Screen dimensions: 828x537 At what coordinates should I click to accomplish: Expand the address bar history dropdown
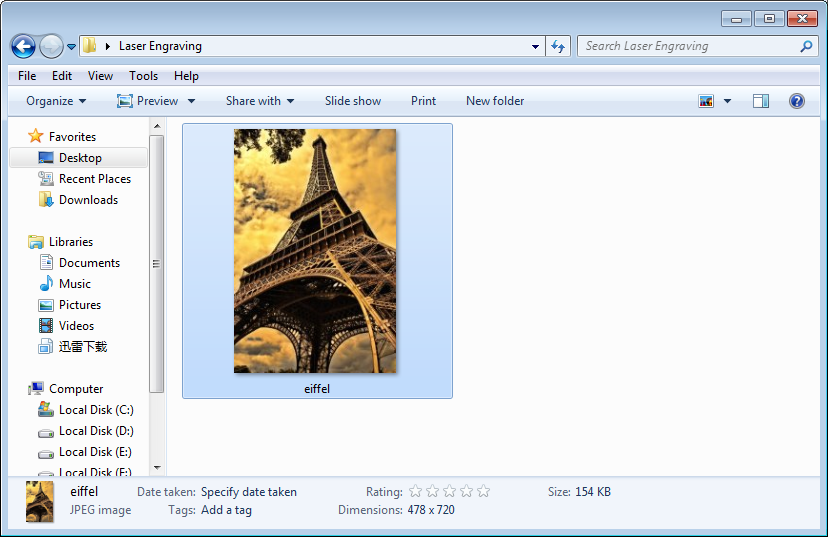click(x=535, y=46)
